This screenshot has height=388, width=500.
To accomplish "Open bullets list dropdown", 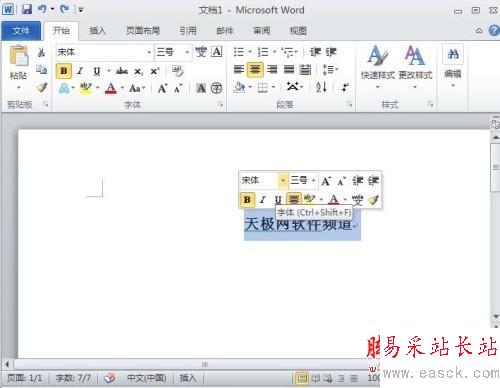I will click(x=250, y=52).
